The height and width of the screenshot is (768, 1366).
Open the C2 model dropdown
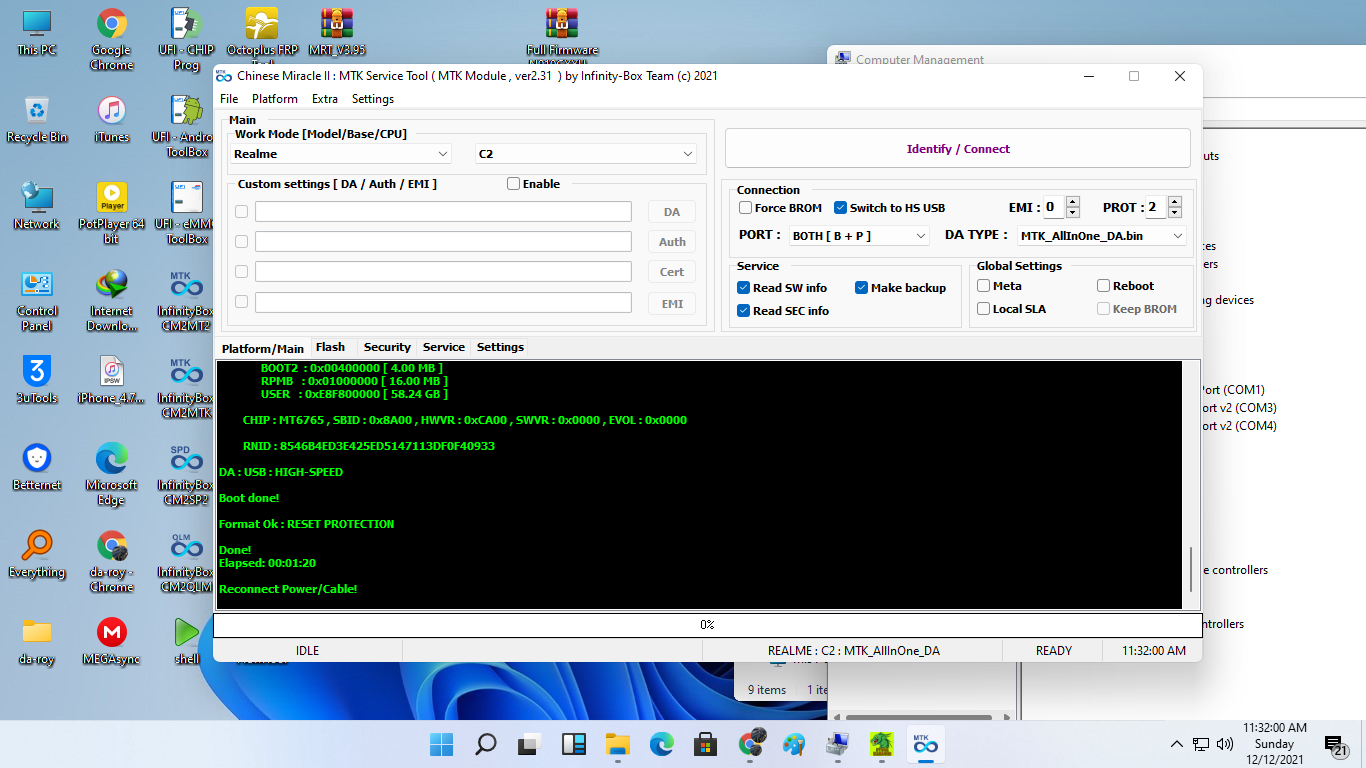[586, 154]
